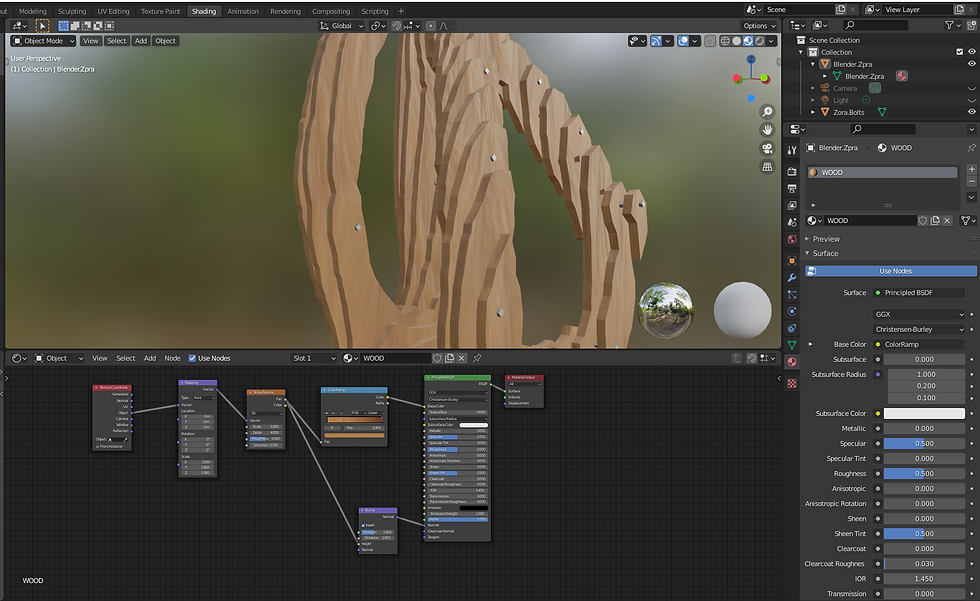This screenshot has width=980, height=601.
Task: Open the Texture checker properties tab
Action: click(x=792, y=384)
